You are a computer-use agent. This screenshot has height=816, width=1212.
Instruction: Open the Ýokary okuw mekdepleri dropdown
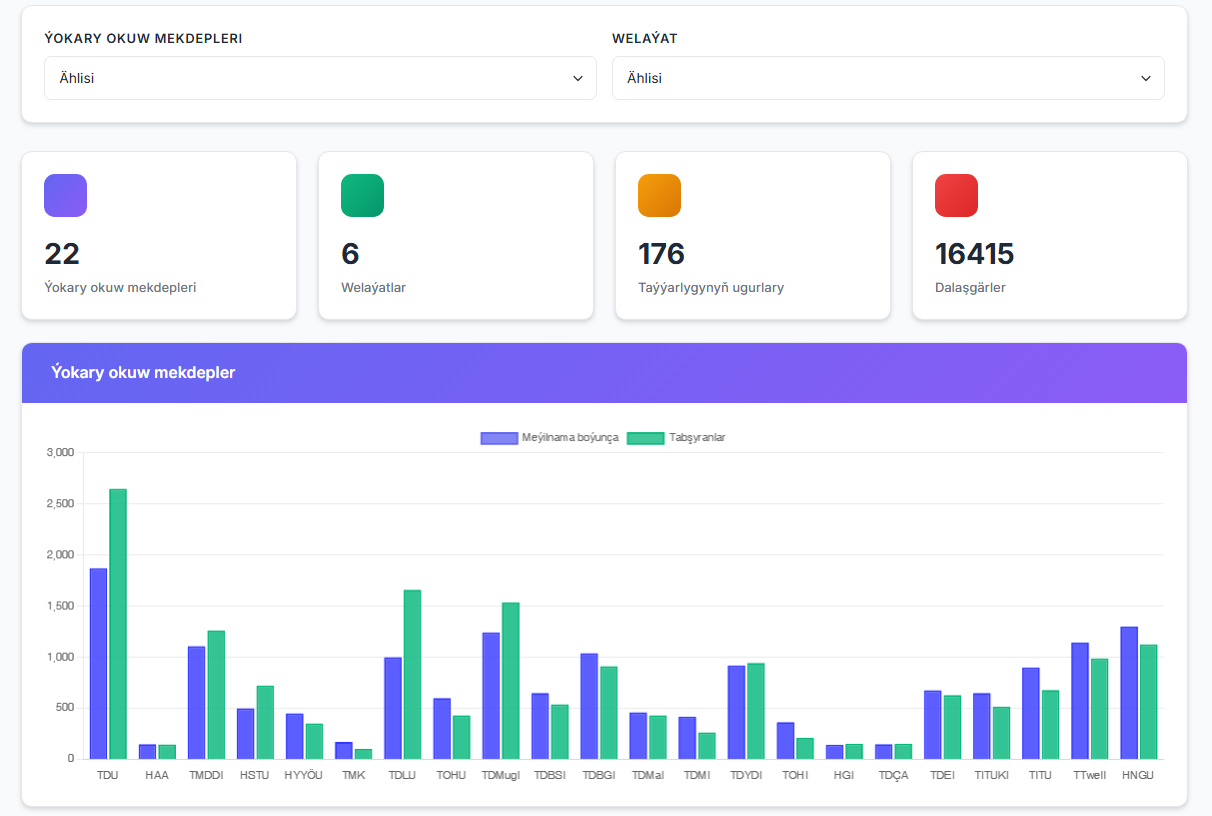tap(320, 78)
